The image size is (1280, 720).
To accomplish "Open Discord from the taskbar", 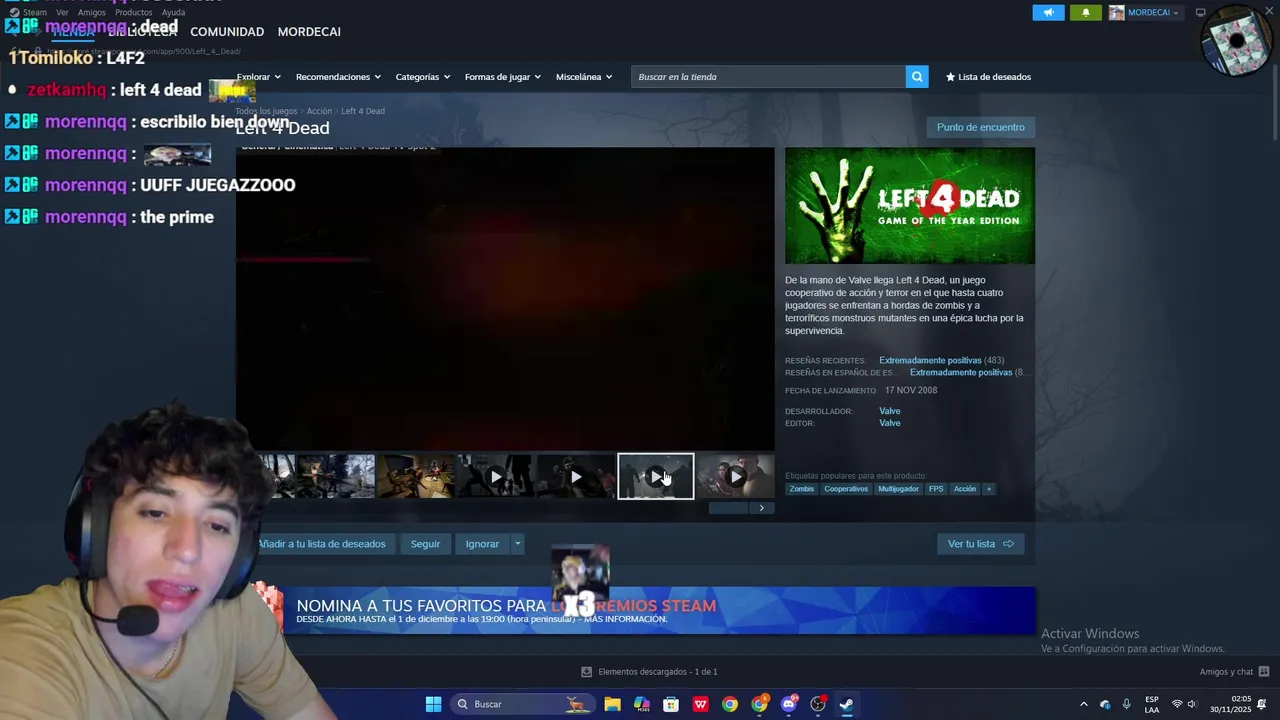I will click(x=789, y=704).
